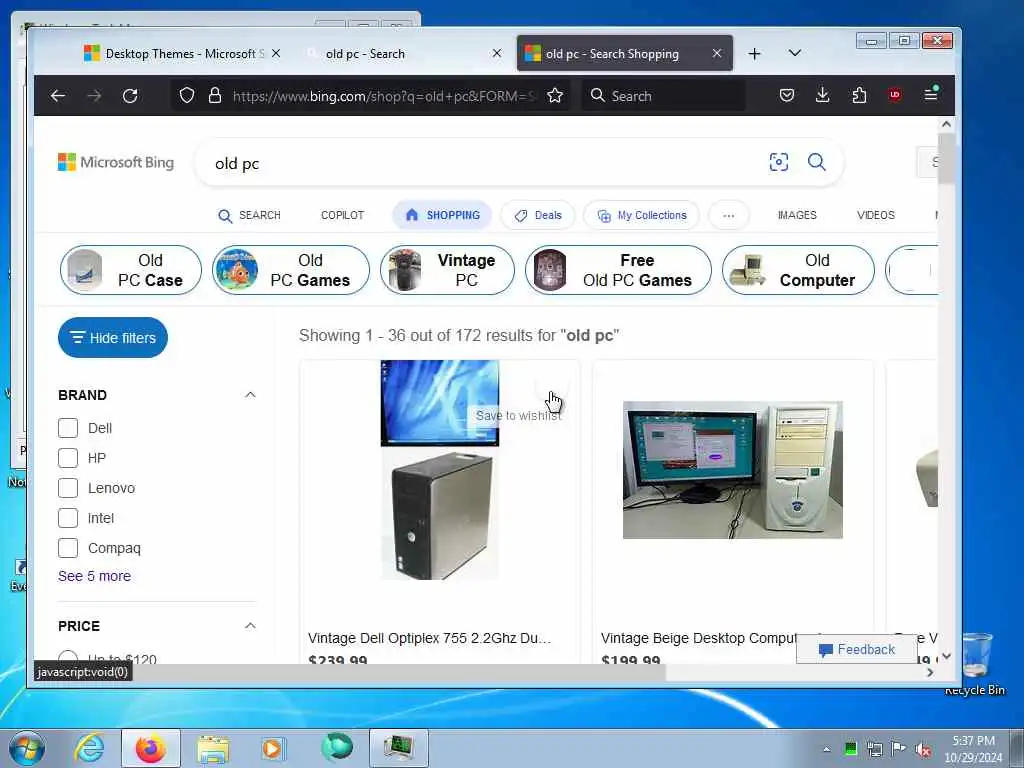Click the Firefox Search bar field
1024x768 pixels.
(x=664, y=96)
